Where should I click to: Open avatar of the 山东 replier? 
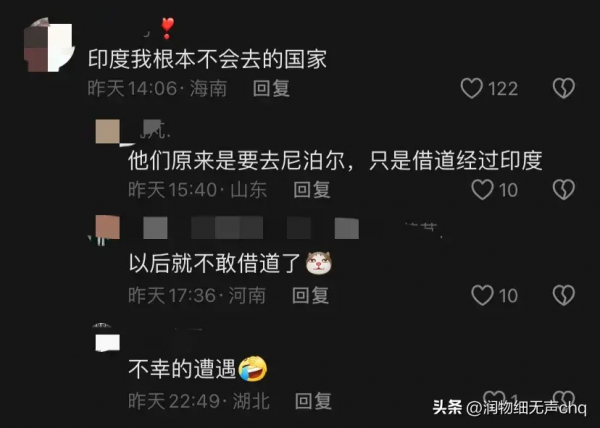[x=108, y=131]
